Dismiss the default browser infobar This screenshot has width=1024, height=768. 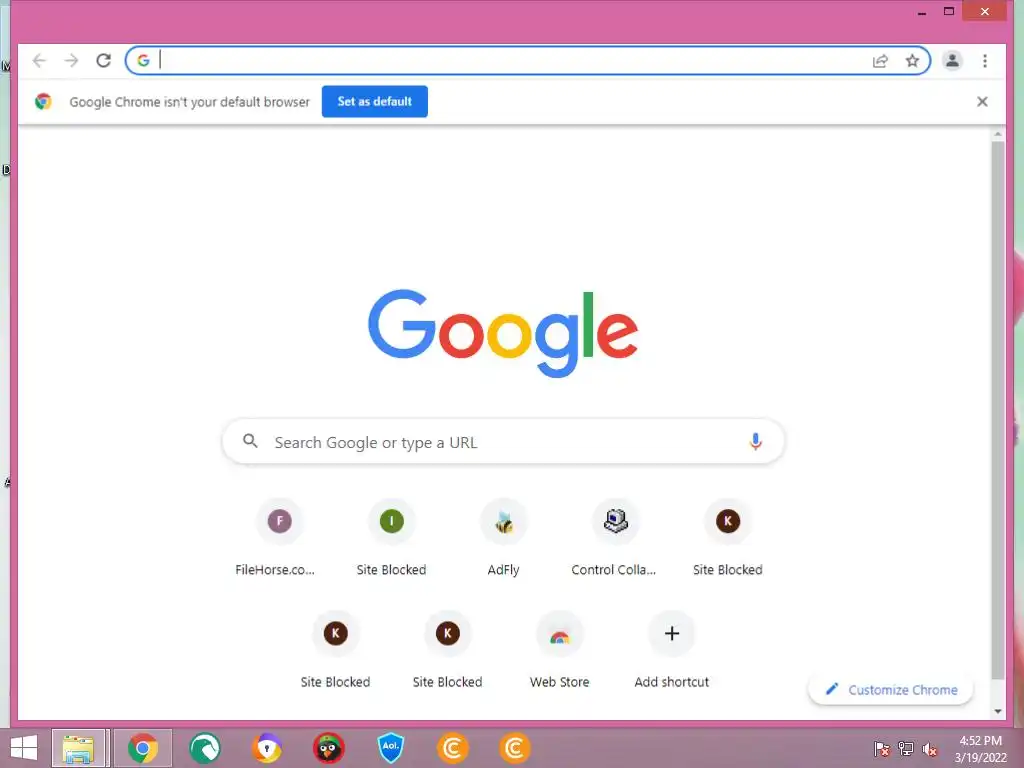(x=982, y=101)
